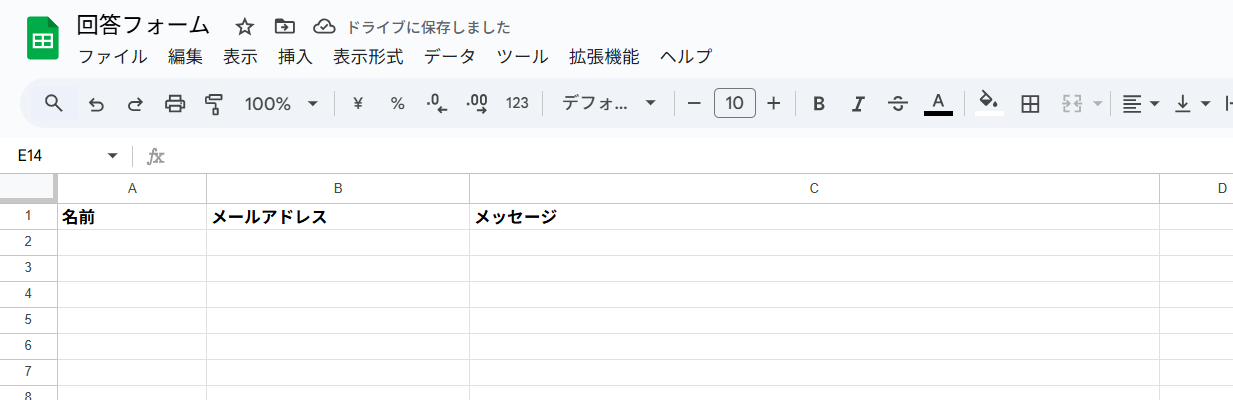Open the vertical align dropdown
The height and width of the screenshot is (400, 1233).
[x=1191, y=103]
